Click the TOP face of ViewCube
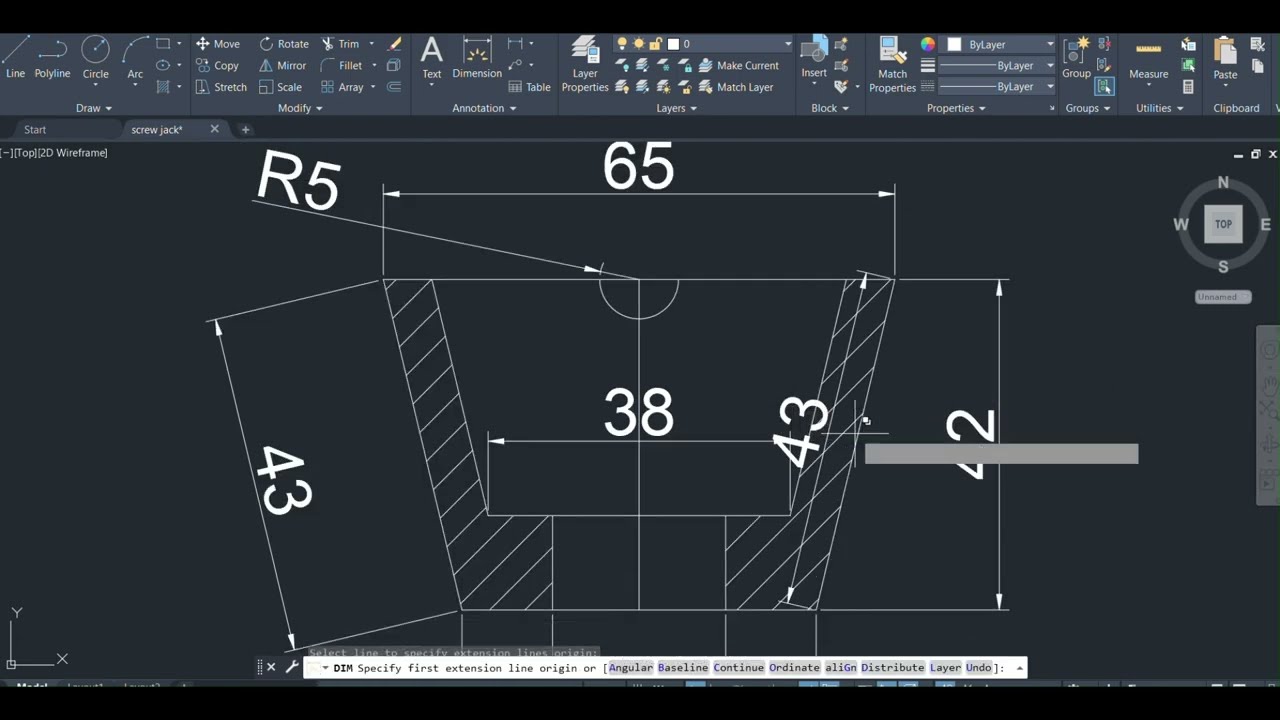Screen dimensions: 1280x720 point(1223,224)
